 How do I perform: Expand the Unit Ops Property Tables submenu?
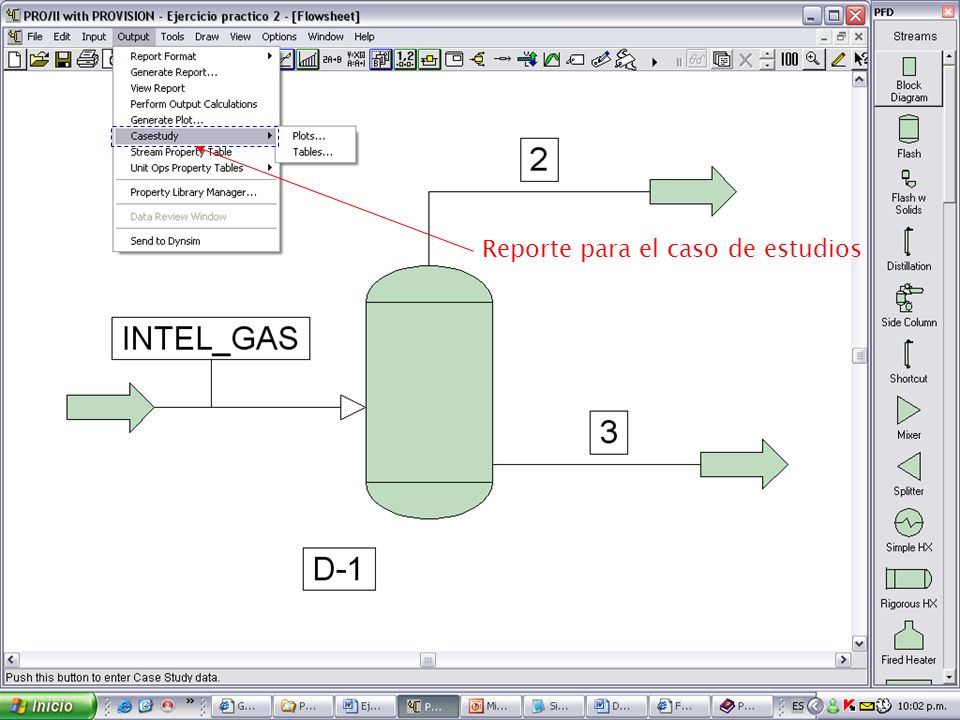(196, 168)
